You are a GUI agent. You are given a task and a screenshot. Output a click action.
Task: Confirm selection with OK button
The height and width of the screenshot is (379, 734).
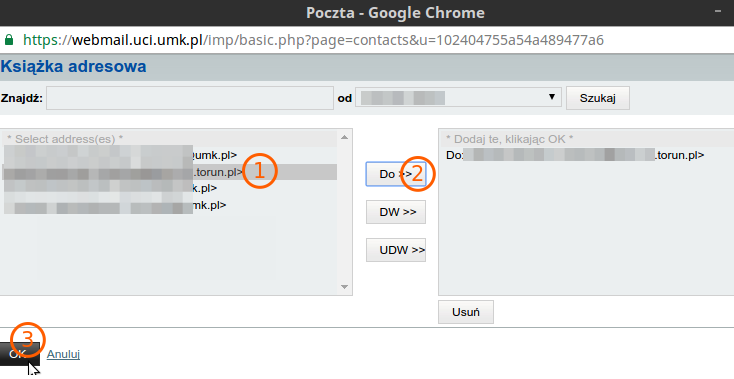pyautogui.click(x=19, y=354)
